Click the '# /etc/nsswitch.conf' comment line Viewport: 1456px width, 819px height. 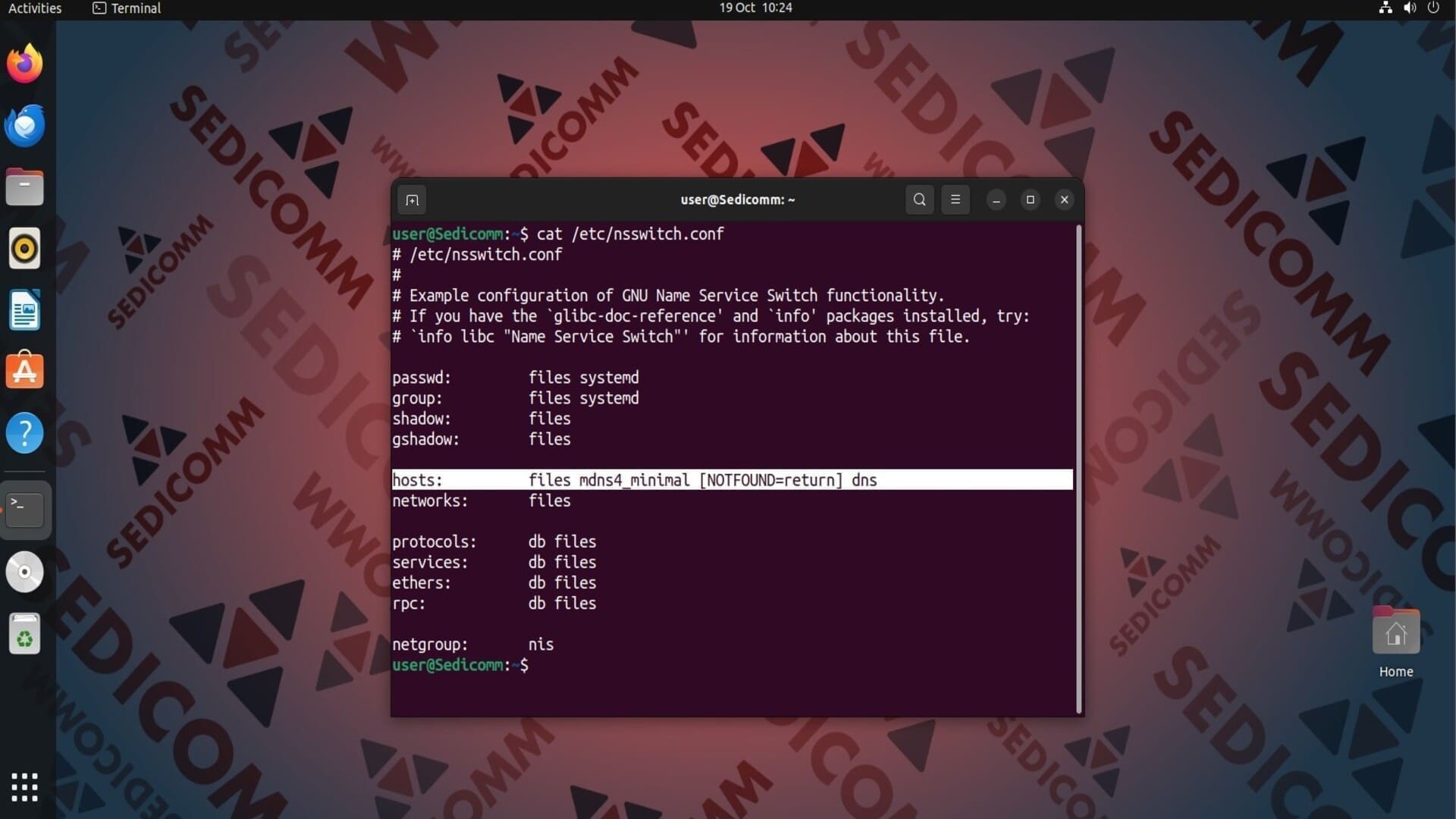tap(477, 255)
